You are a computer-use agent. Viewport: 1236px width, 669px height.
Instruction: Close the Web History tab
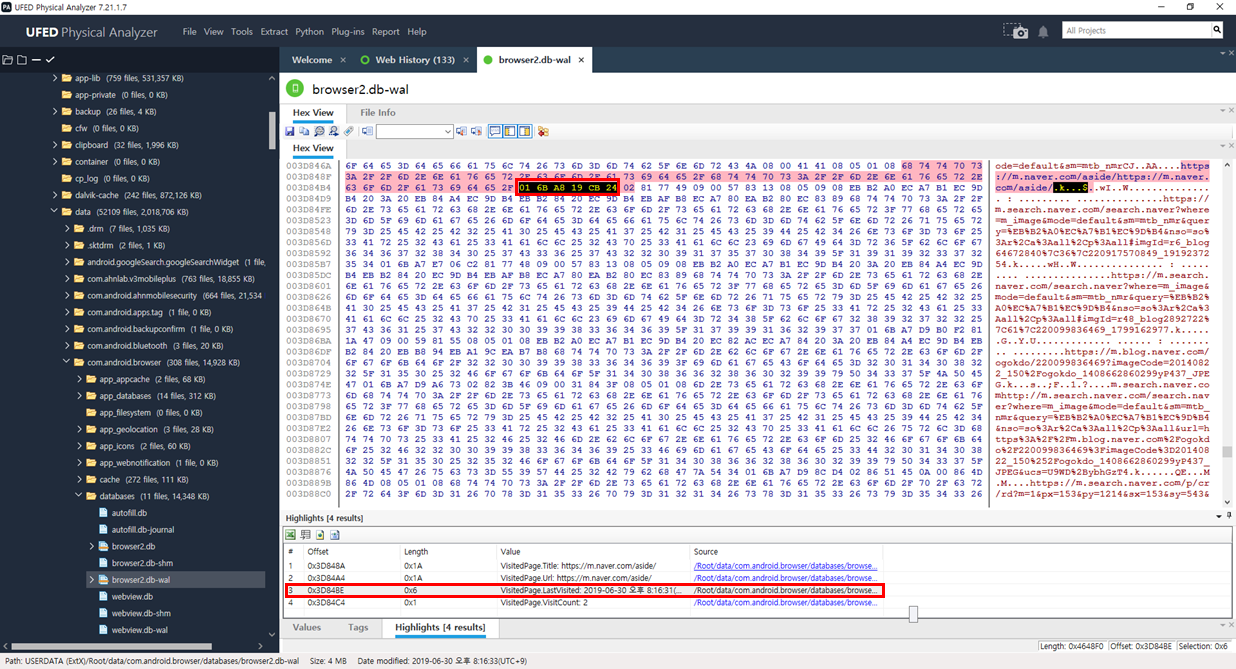point(464,60)
